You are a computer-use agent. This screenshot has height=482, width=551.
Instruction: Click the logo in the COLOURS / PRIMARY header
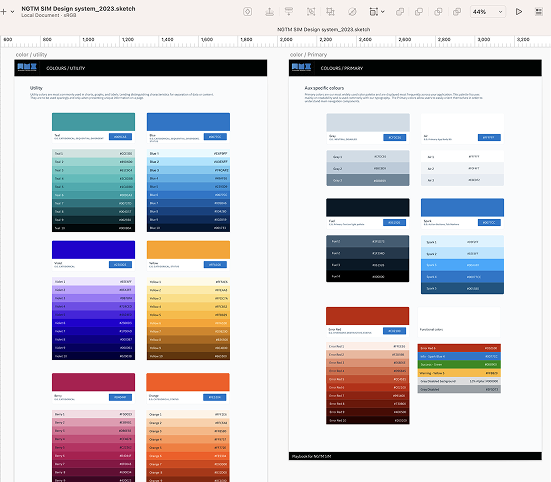click(302, 67)
